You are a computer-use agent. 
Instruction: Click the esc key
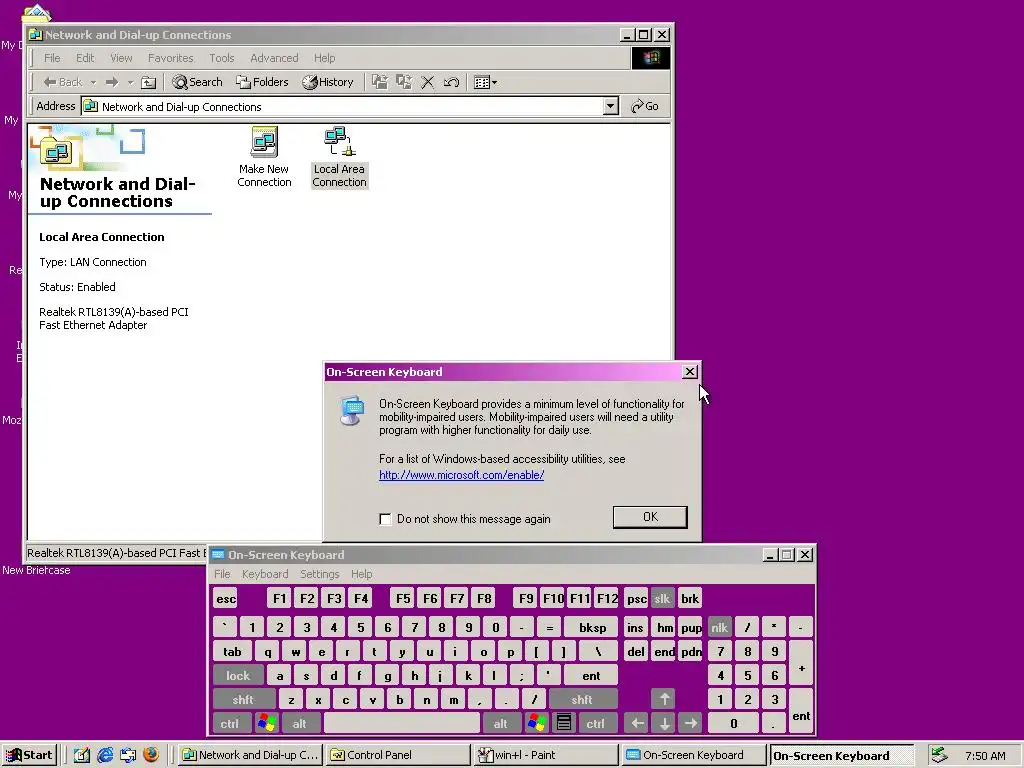coord(225,599)
